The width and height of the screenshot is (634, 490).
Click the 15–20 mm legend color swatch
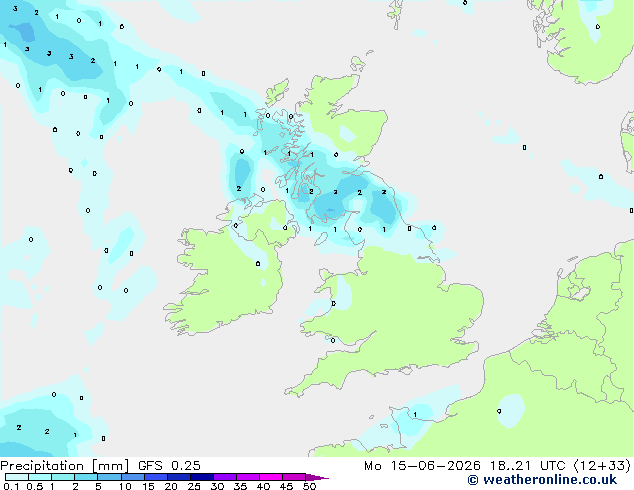tap(156, 477)
